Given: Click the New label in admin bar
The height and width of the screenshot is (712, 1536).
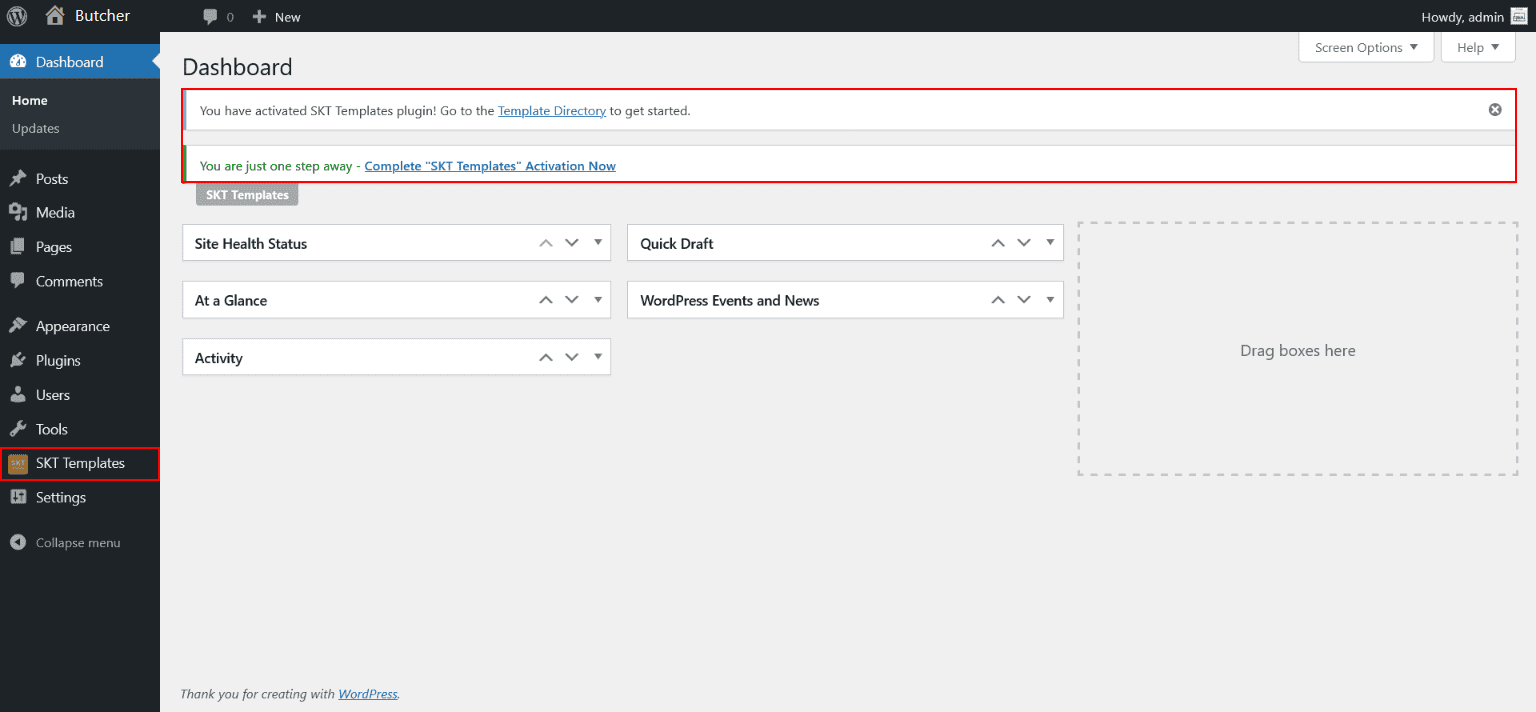Looking at the screenshot, I should click(288, 17).
